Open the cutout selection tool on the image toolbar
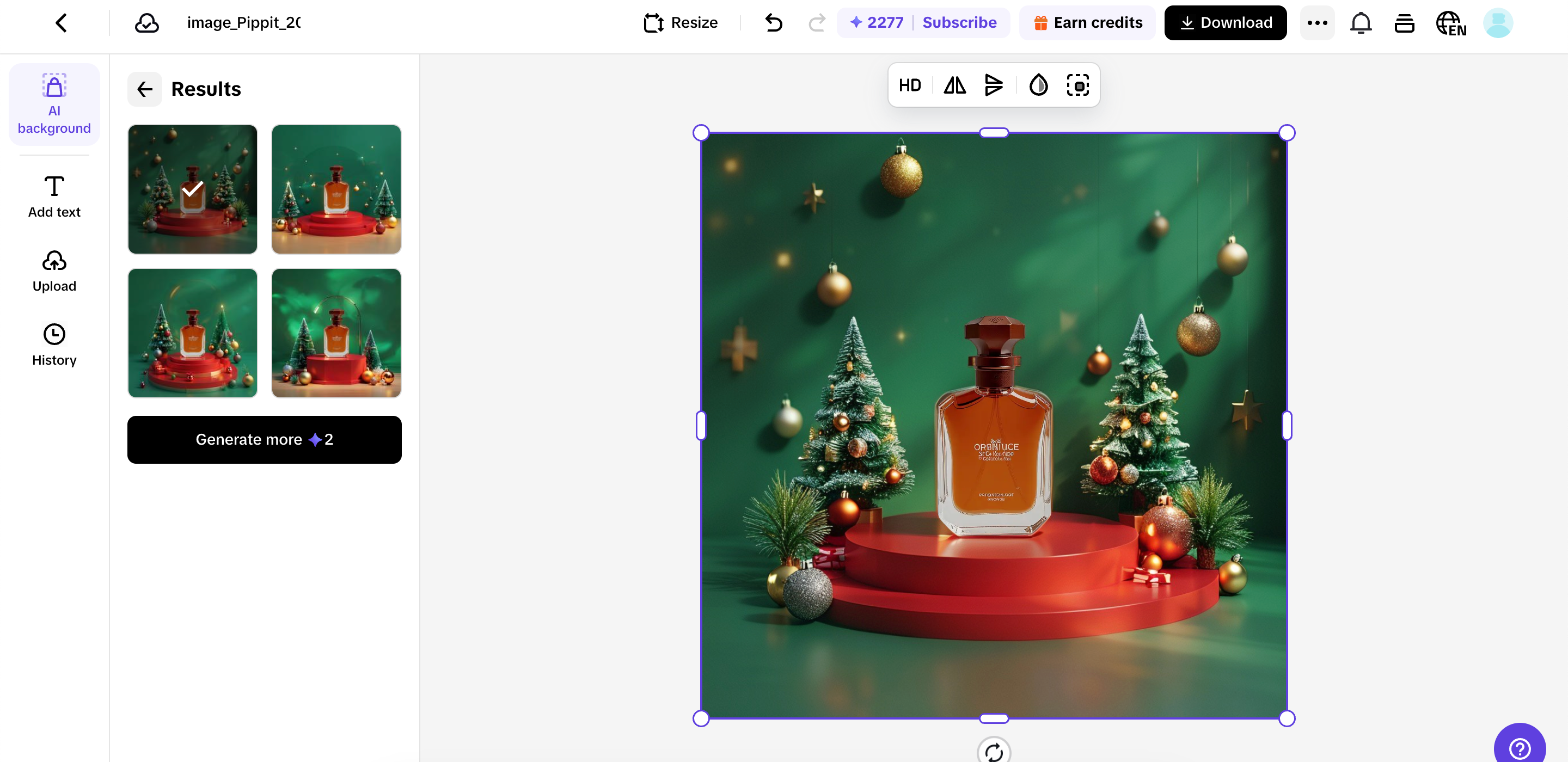Image resolution: width=1568 pixels, height=762 pixels. click(x=1078, y=85)
